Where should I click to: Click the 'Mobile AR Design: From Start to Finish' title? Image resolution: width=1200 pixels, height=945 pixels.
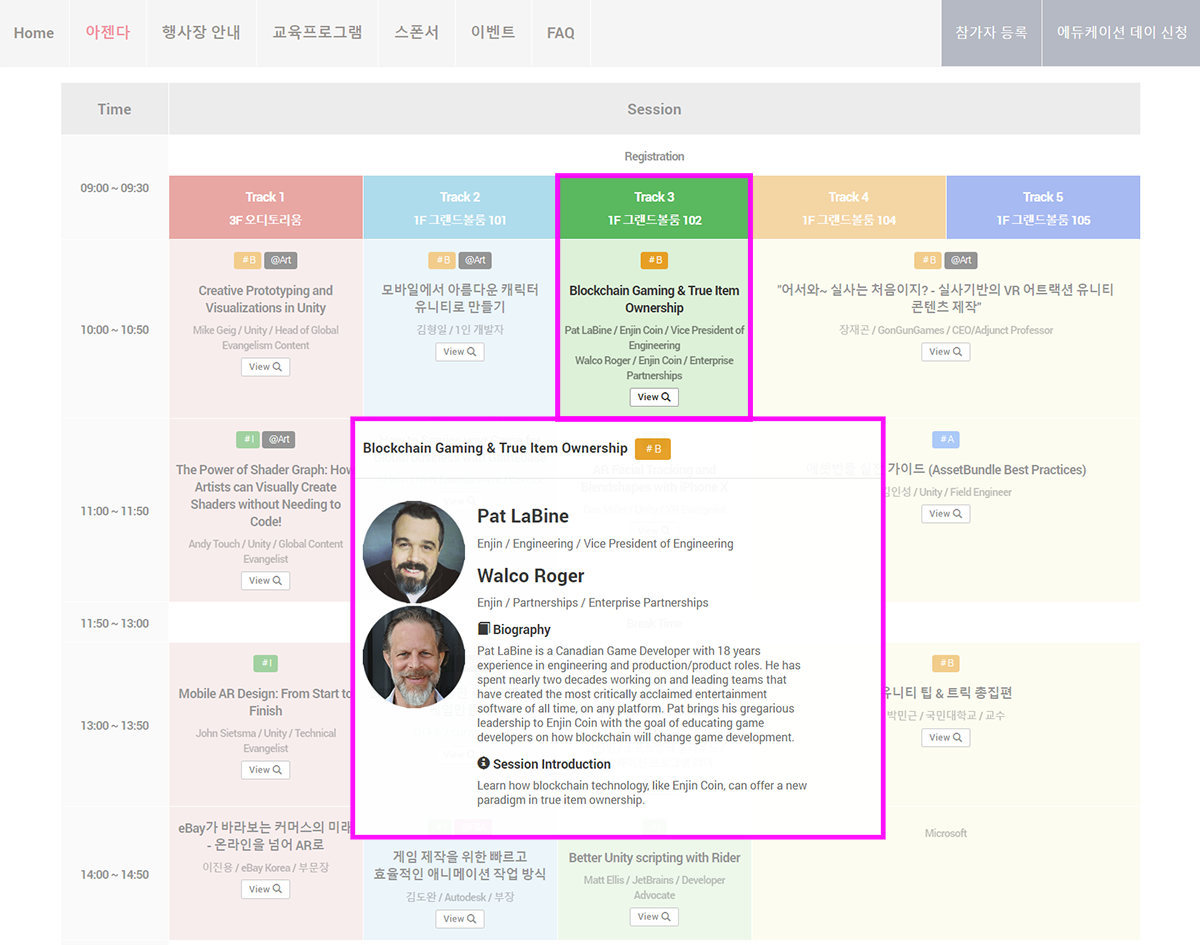266,702
